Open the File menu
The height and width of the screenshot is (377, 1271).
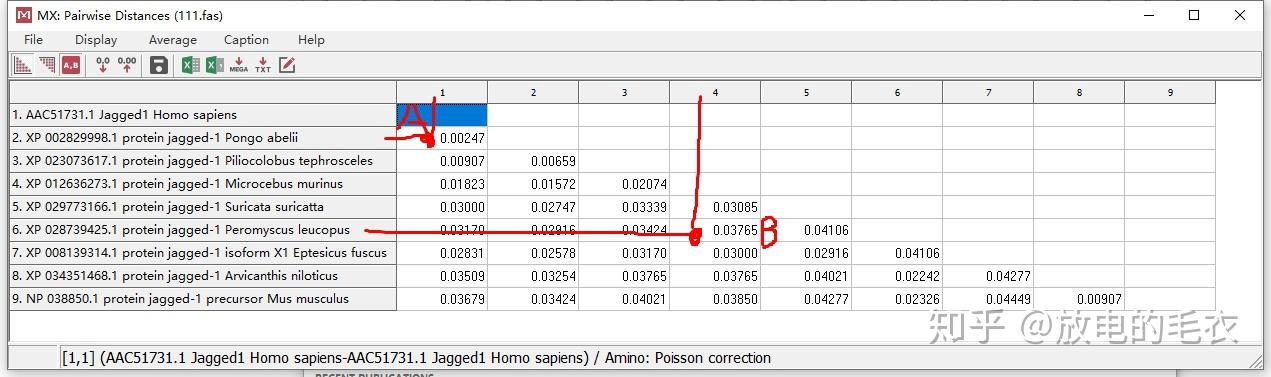[x=34, y=40]
